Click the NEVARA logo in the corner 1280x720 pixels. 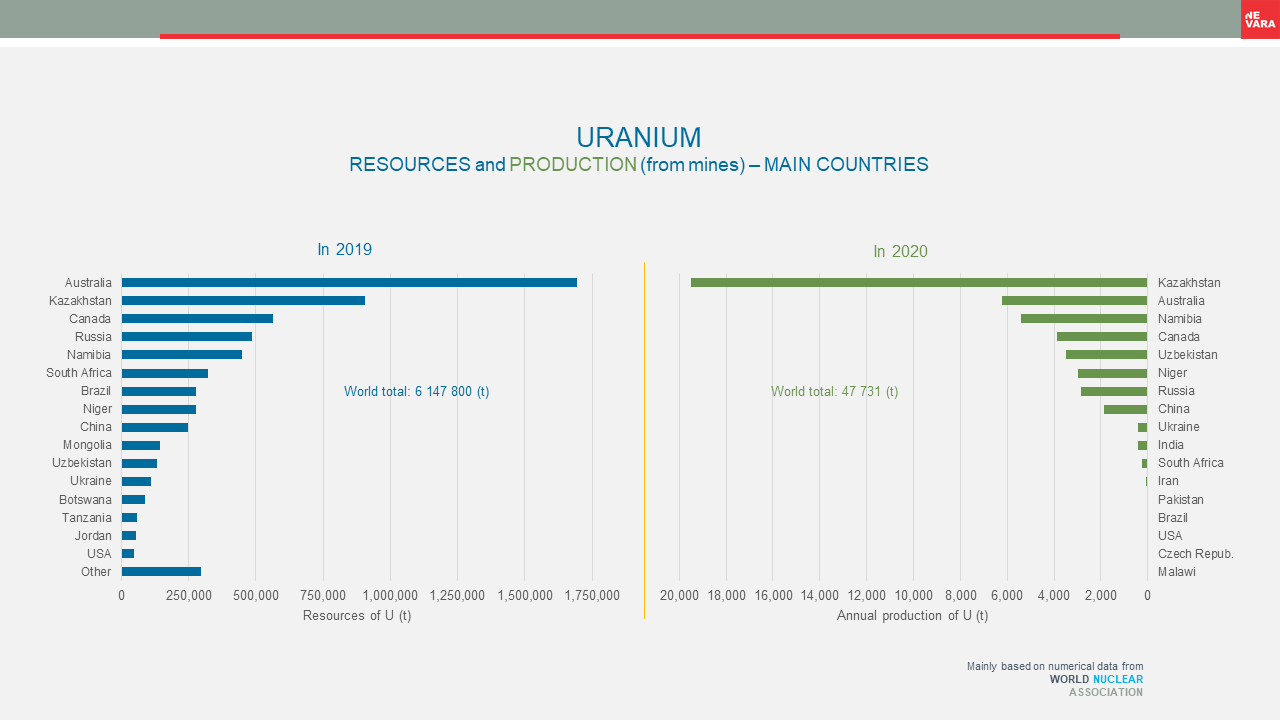click(x=1259, y=19)
